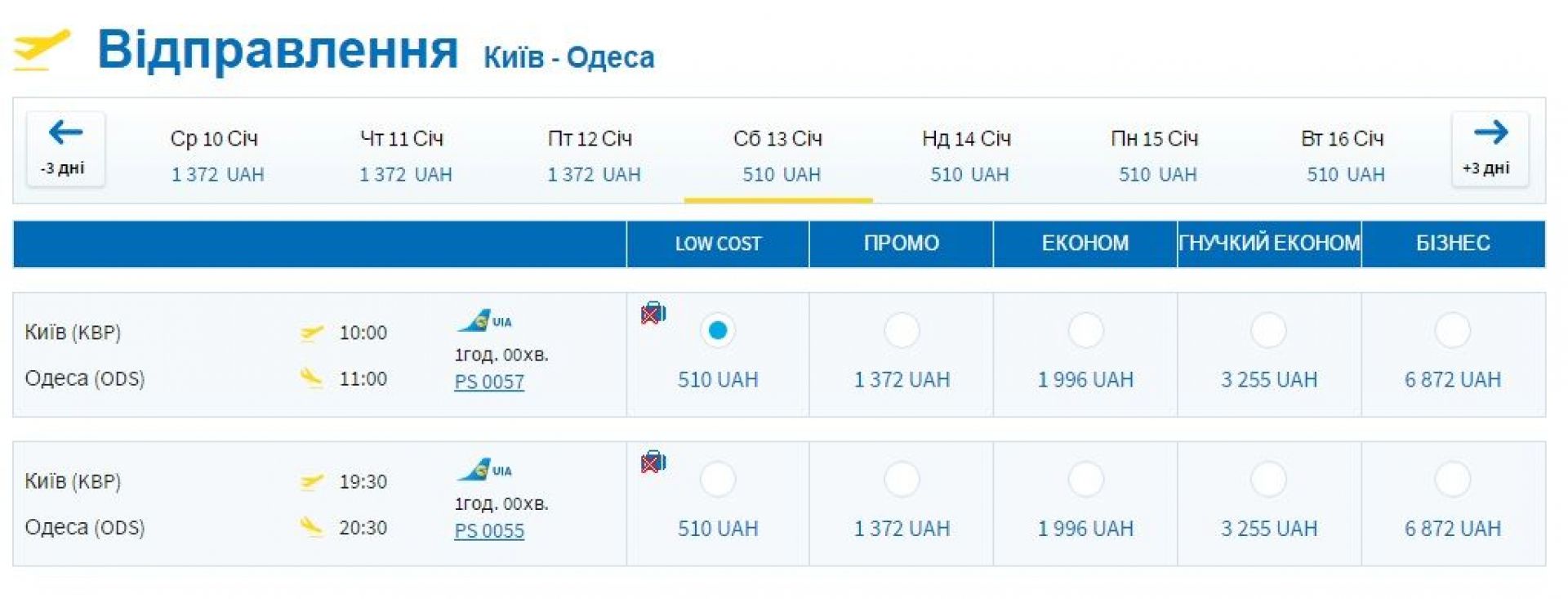
Task: Click the next 3 days arrow
Action: click(1490, 149)
